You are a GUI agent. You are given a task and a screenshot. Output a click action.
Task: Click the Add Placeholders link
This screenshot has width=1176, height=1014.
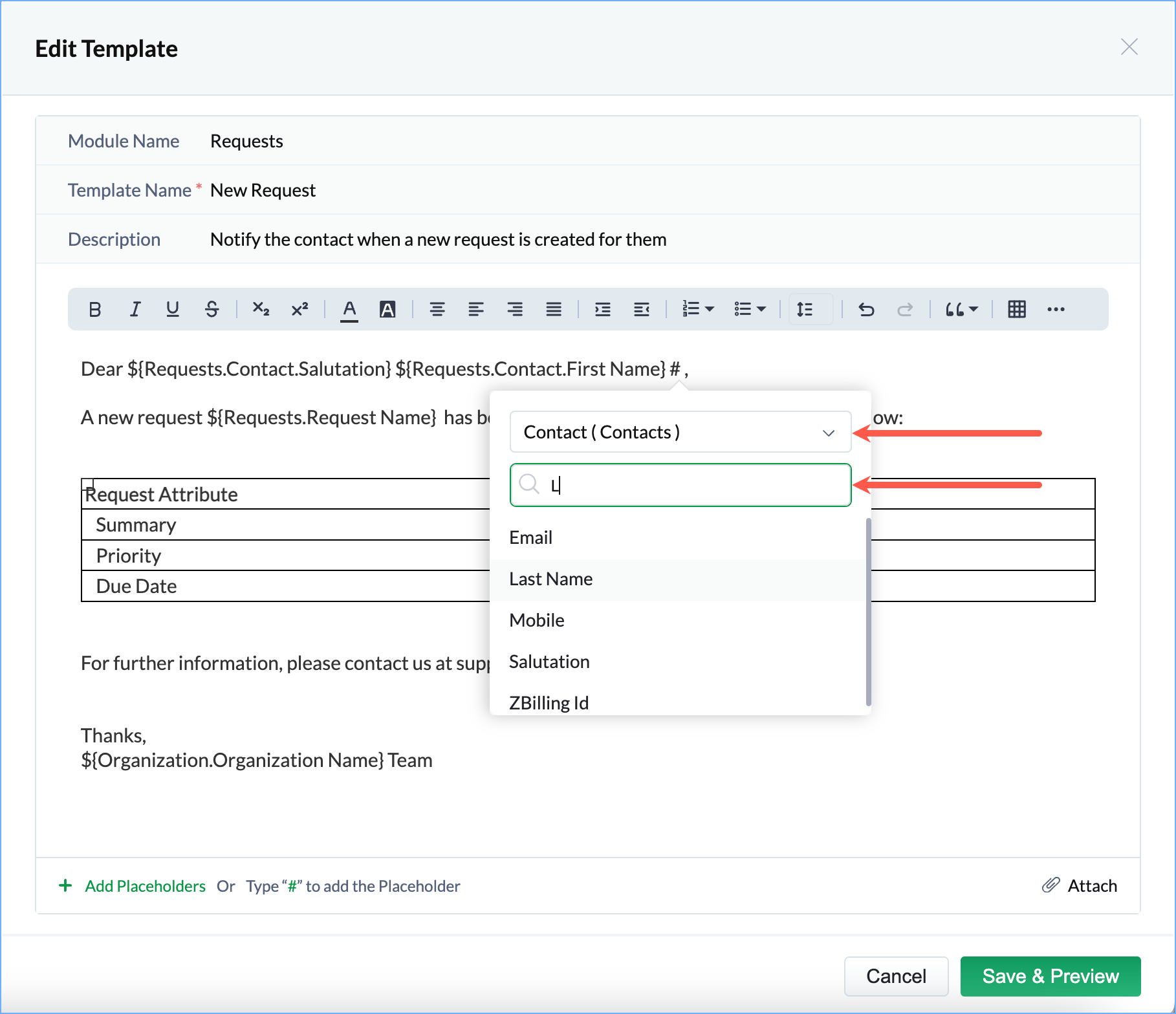coord(145,886)
